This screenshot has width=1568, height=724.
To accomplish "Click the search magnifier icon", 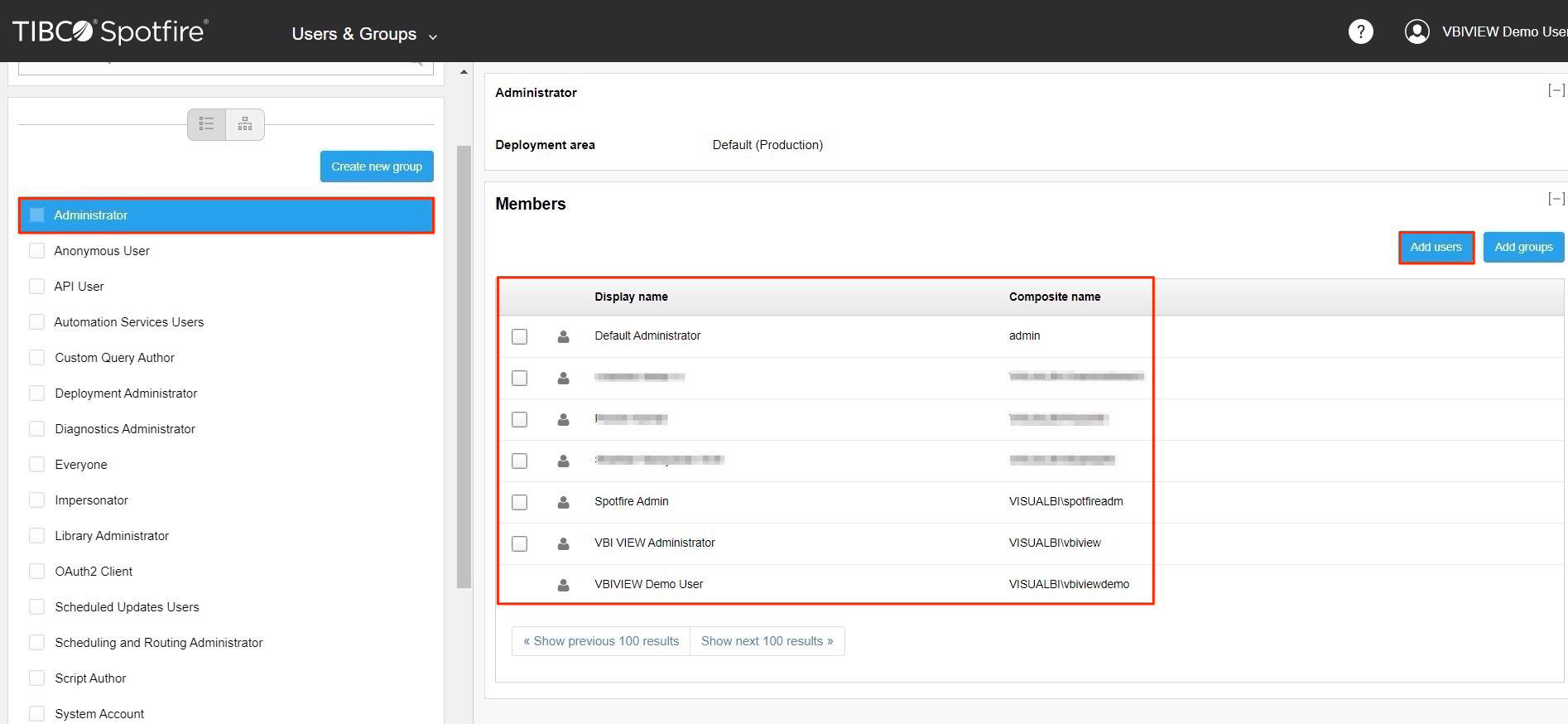I will [x=416, y=60].
